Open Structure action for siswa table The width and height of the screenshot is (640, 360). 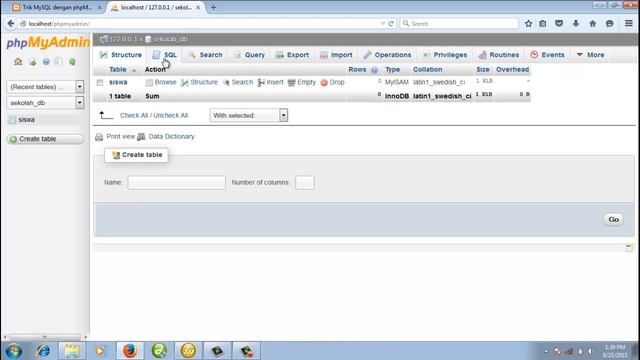tap(200, 82)
